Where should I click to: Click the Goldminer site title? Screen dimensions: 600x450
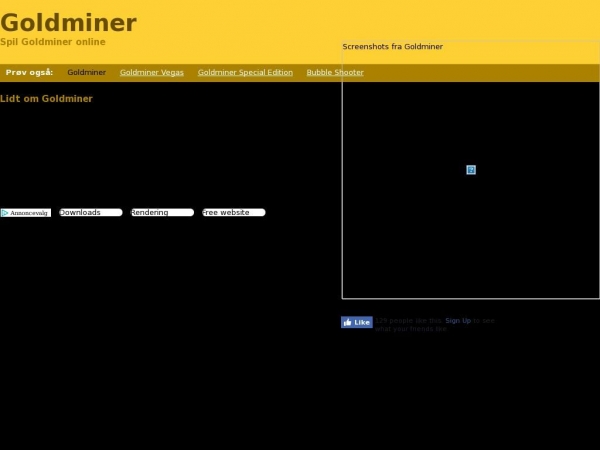pyautogui.click(x=68, y=23)
